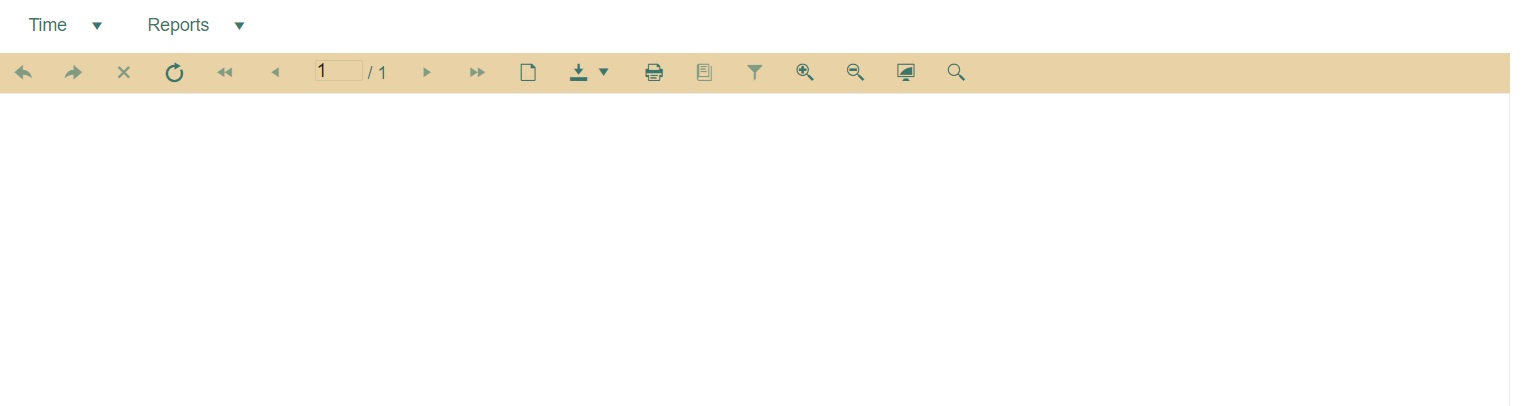Toggle full page view monitor icon

(x=906, y=73)
